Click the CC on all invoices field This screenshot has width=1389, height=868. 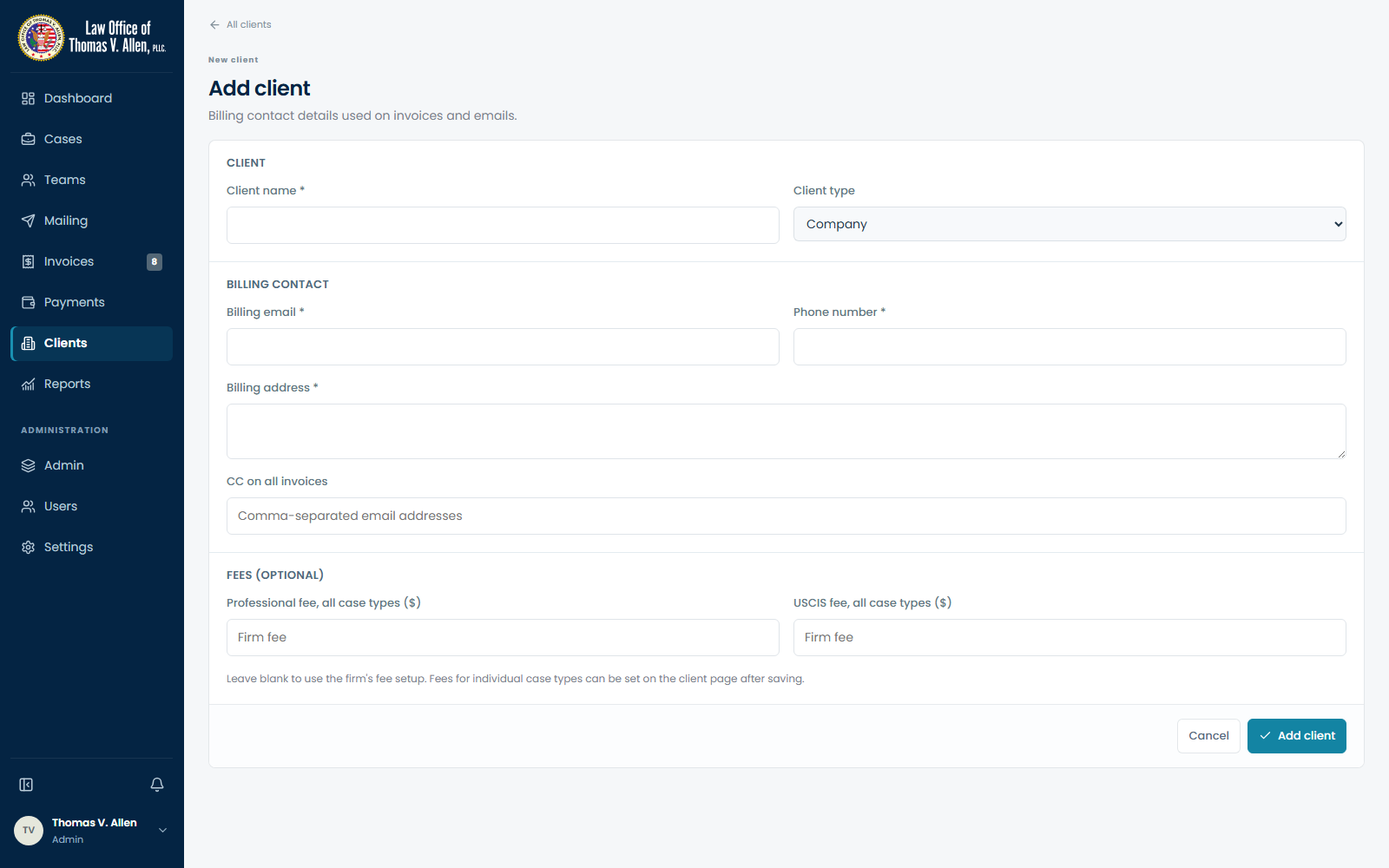(787, 516)
